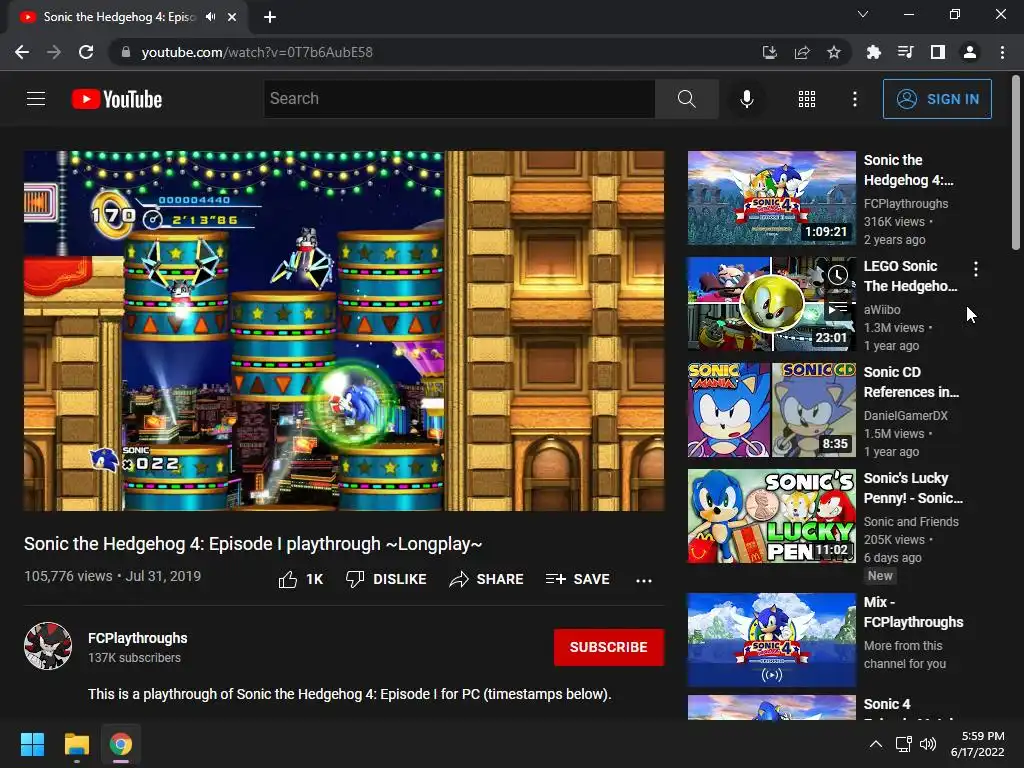Open Sonic the Hedgehog 4 1:09:21 thumbnail
This screenshot has height=768, width=1024.
coord(772,198)
